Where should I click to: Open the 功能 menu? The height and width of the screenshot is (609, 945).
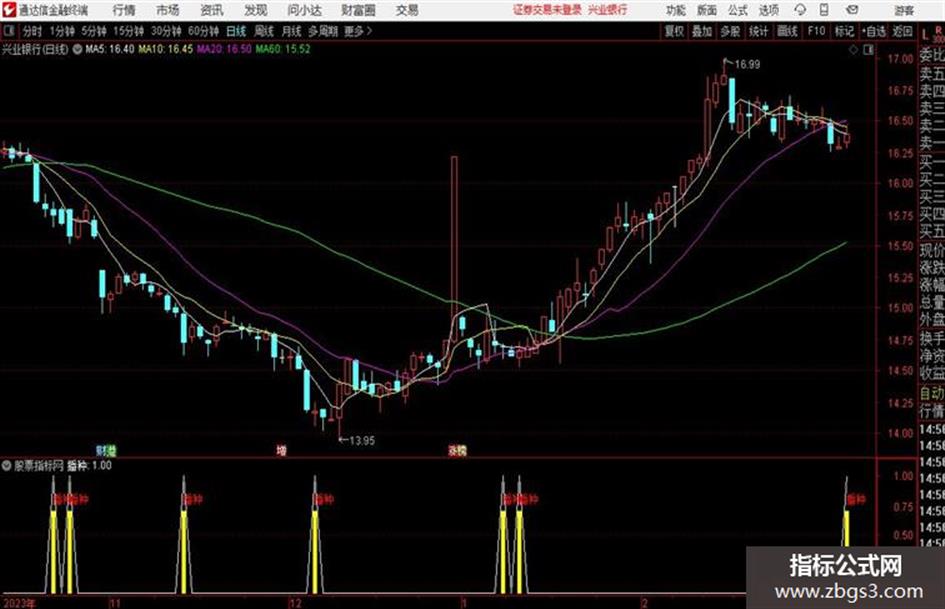tap(676, 10)
